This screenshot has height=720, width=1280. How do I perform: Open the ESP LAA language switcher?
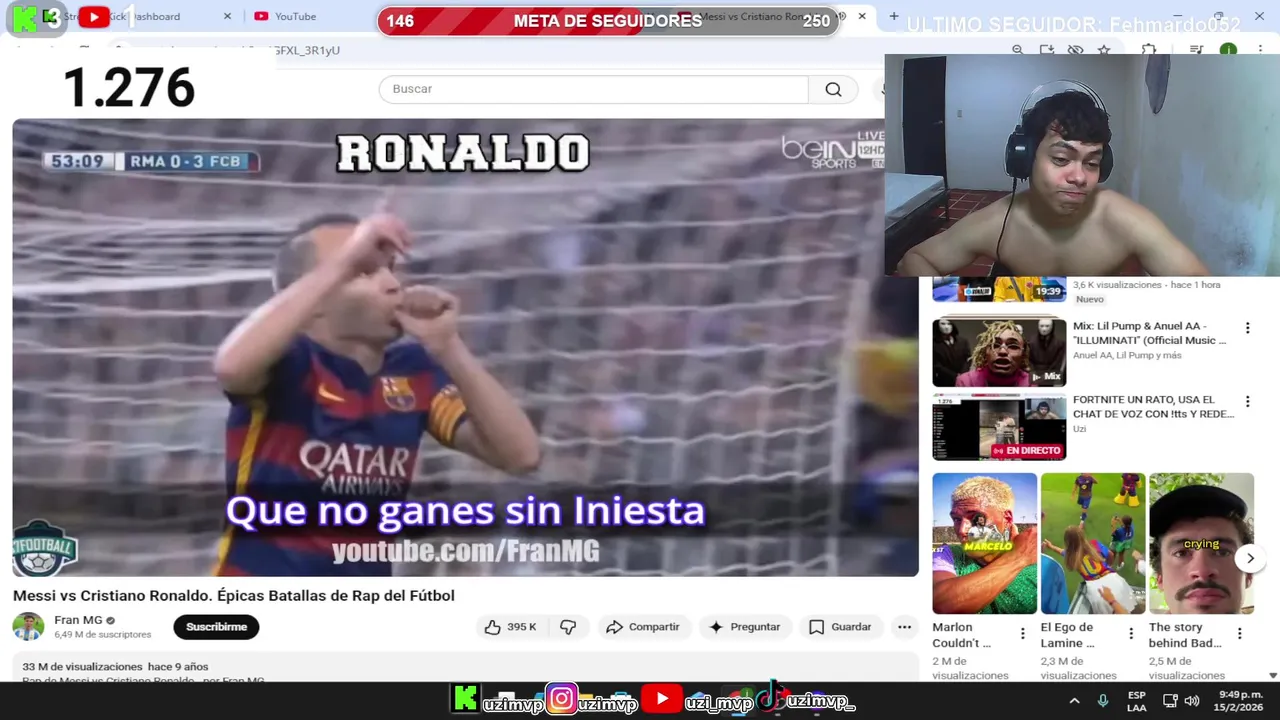(x=1137, y=701)
